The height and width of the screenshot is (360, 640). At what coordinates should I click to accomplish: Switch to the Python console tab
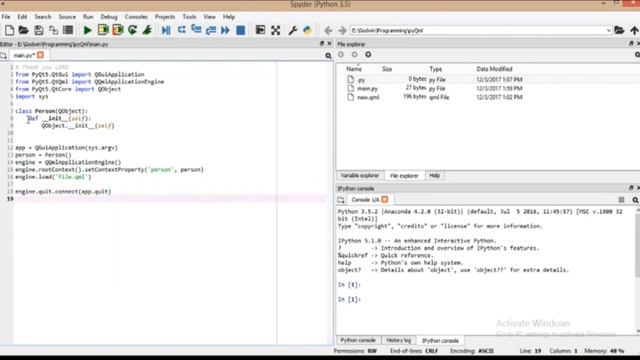358,340
